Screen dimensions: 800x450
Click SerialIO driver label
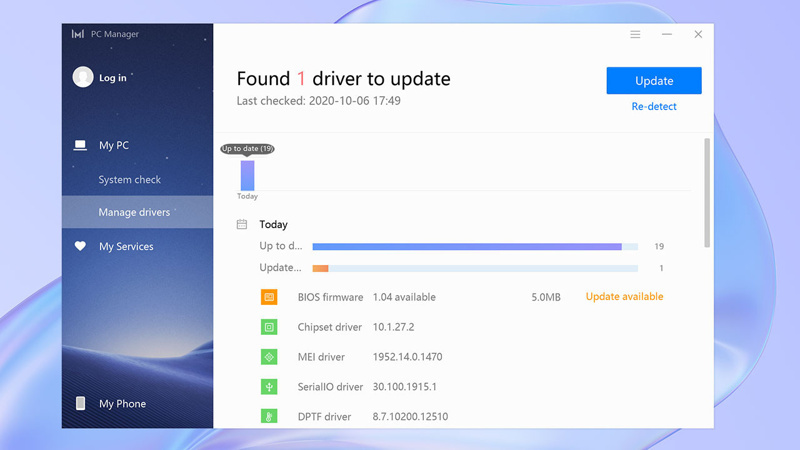tap(330, 387)
